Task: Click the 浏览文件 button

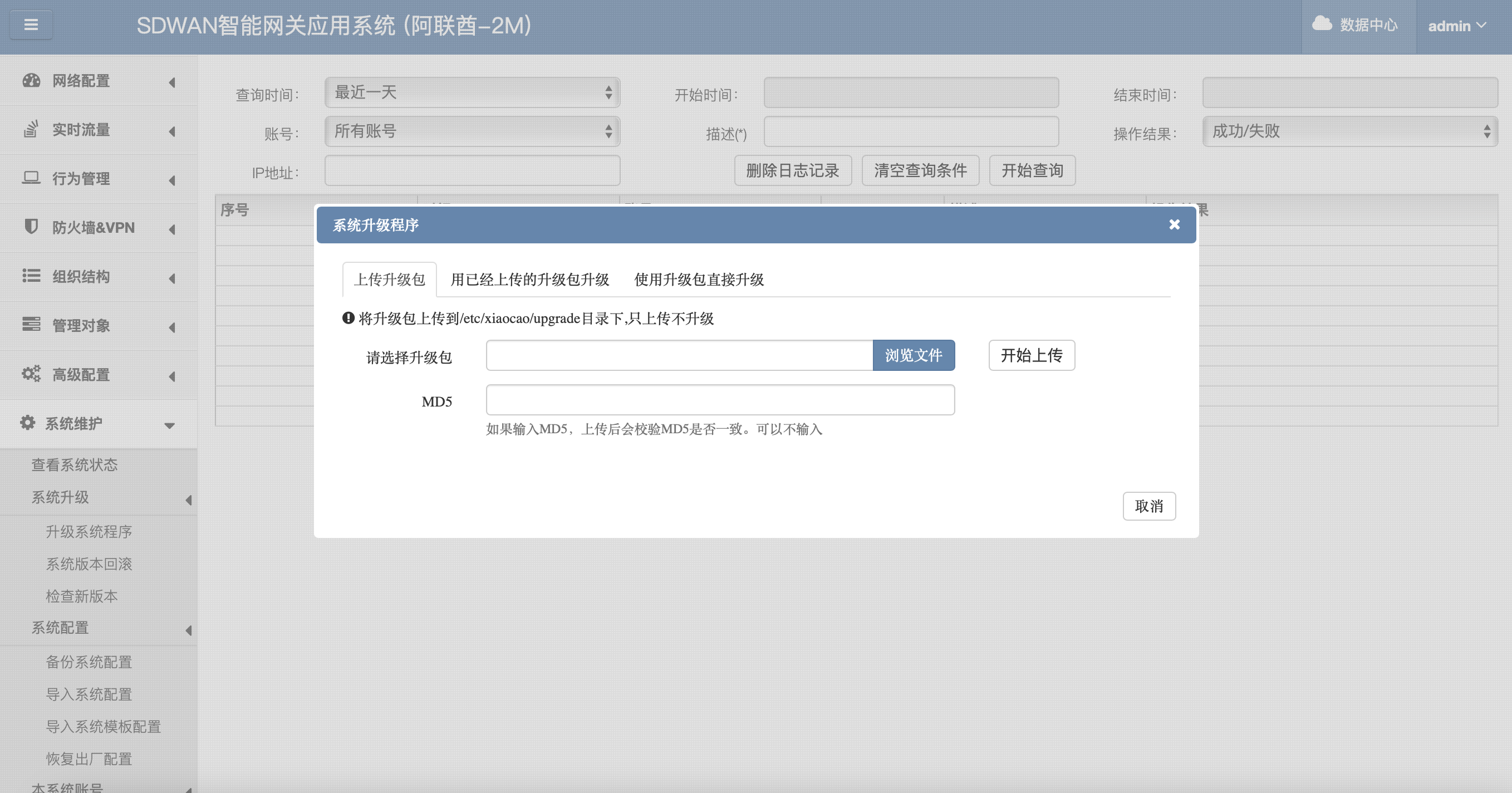Action: pyautogui.click(x=914, y=355)
